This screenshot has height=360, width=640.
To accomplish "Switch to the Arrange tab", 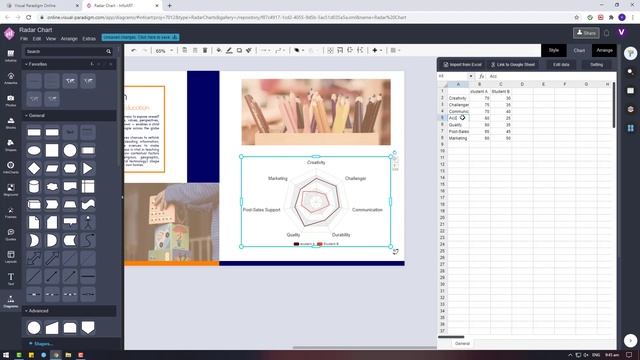I will [604, 50].
